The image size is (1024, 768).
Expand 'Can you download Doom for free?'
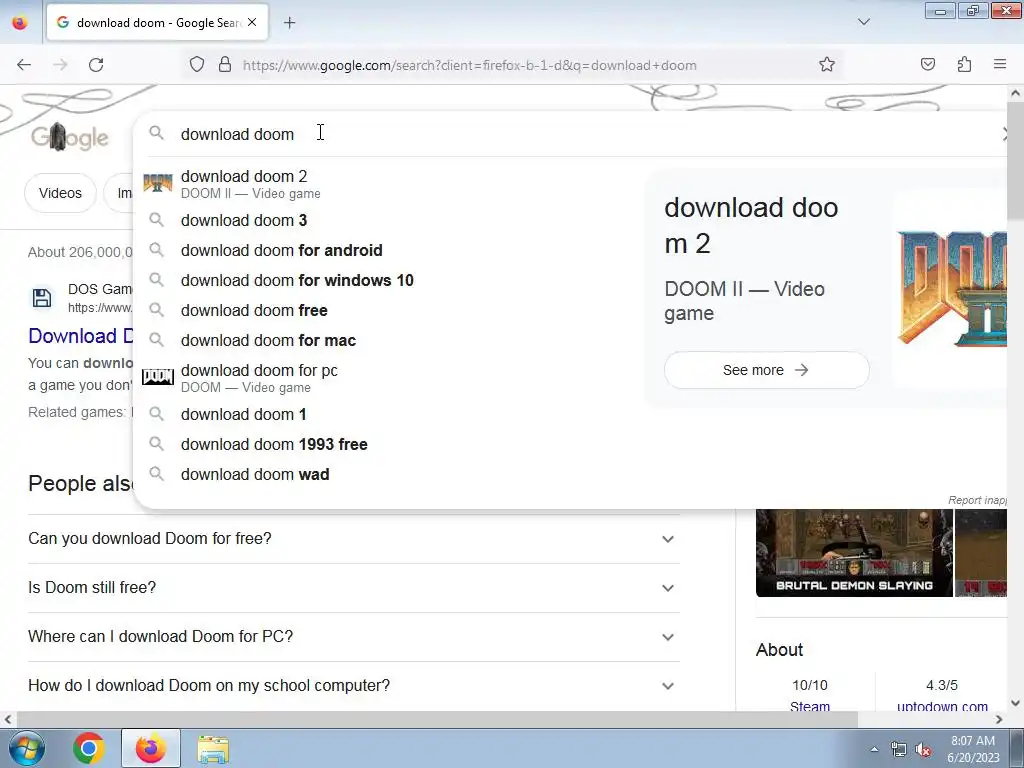(x=354, y=539)
